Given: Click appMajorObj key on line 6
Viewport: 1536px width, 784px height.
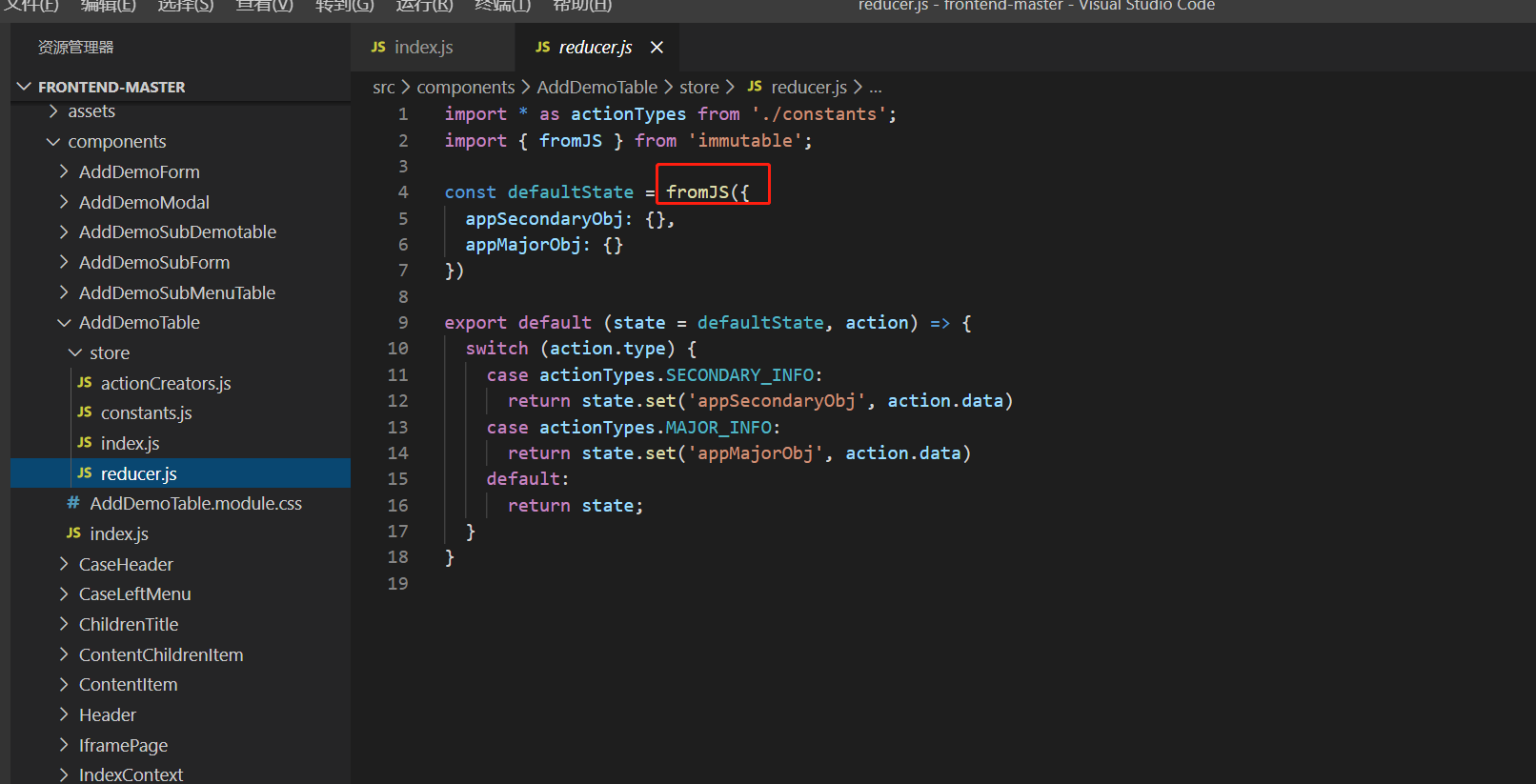Looking at the screenshot, I should tap(523, 245).
